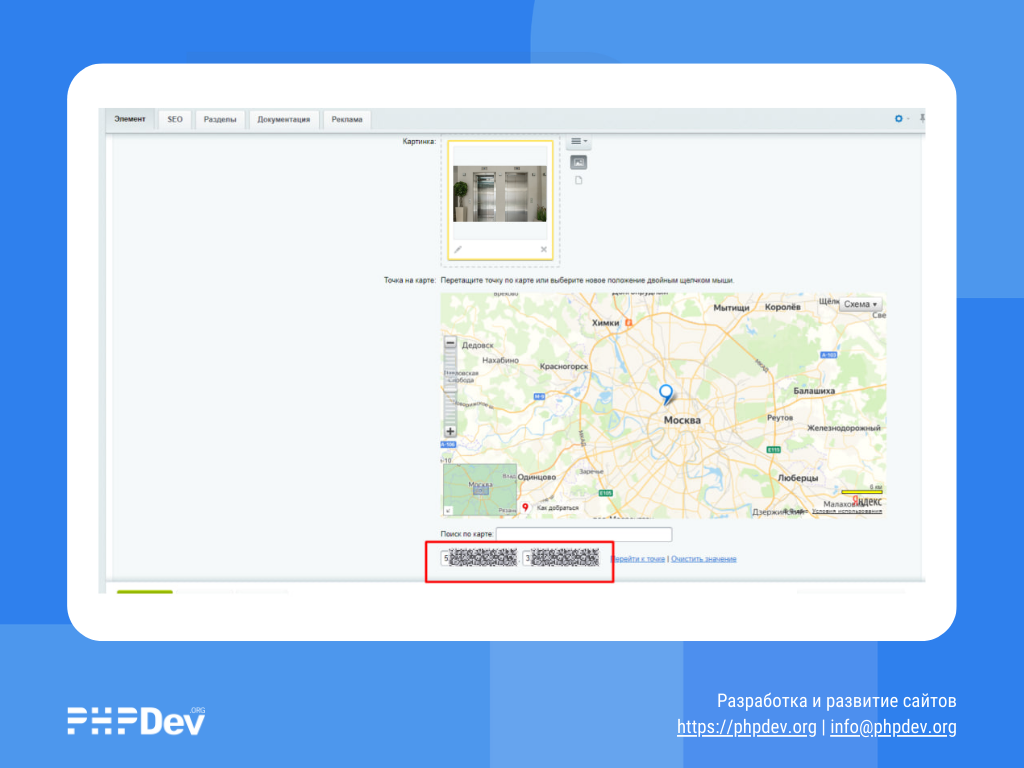
Task: Click the Moscow mini overview map
Action: 480,490
